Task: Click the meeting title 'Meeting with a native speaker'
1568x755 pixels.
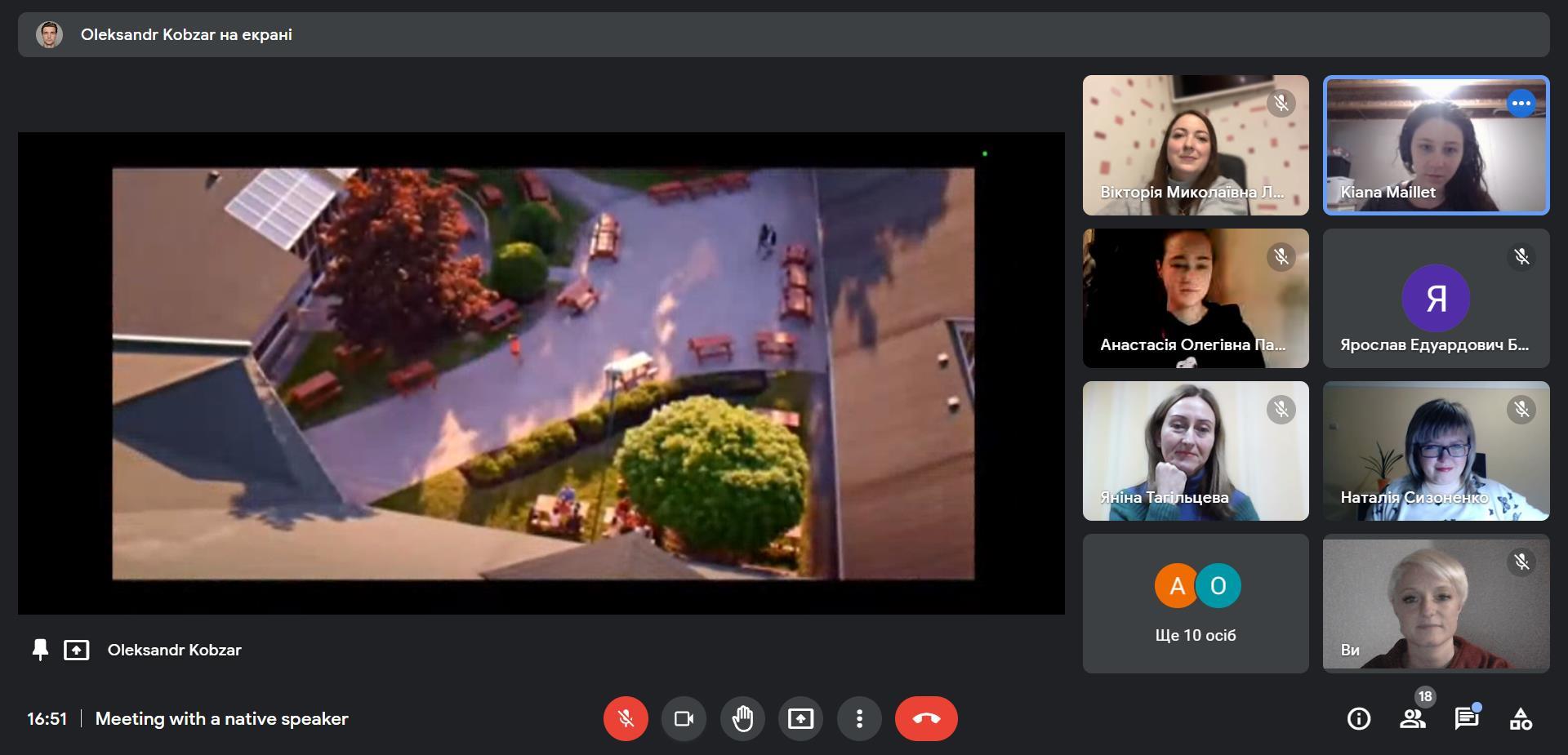Action: (221, 719)
